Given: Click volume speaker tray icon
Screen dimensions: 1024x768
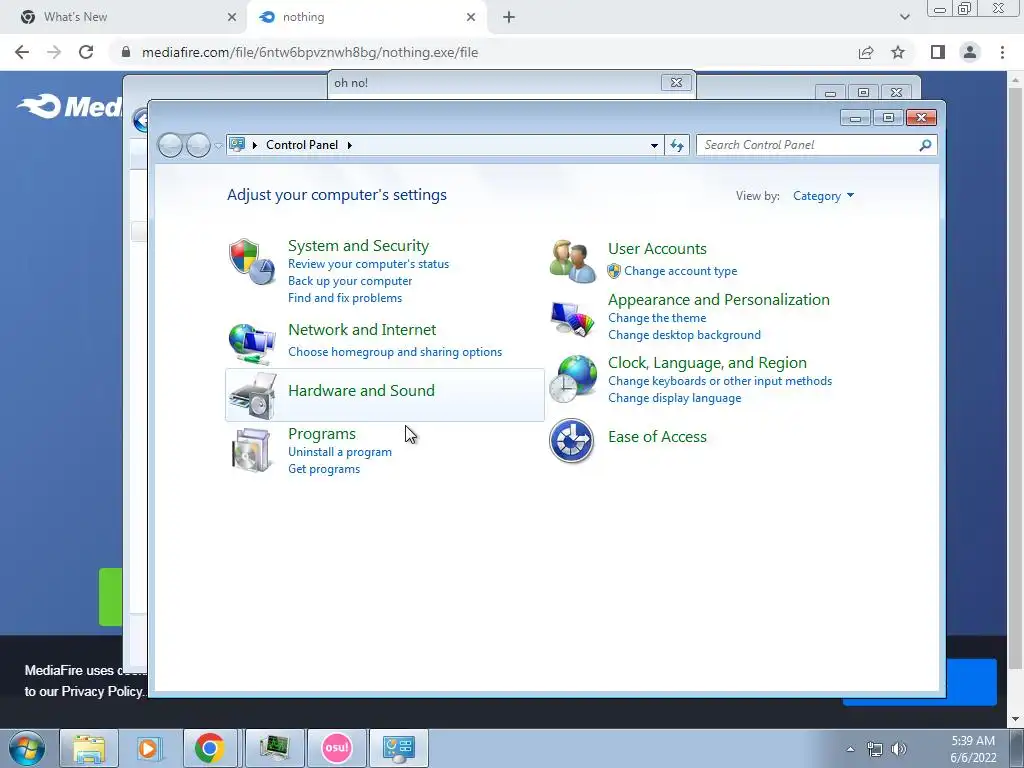Looking at the screenshot, I should (899, 749).
